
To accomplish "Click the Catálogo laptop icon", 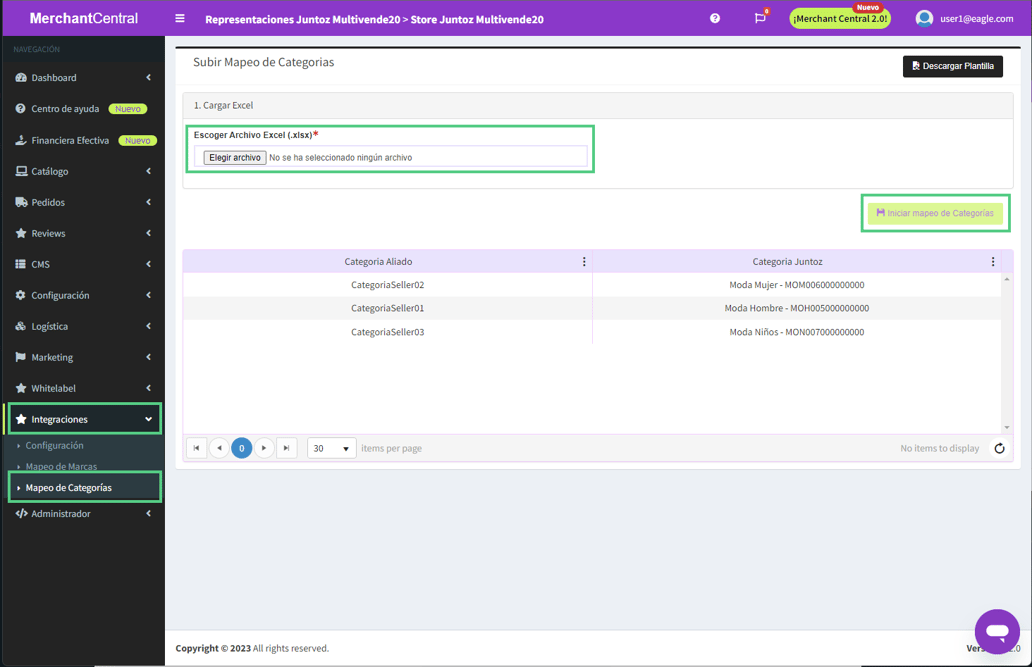I will (x=21, y=171).
